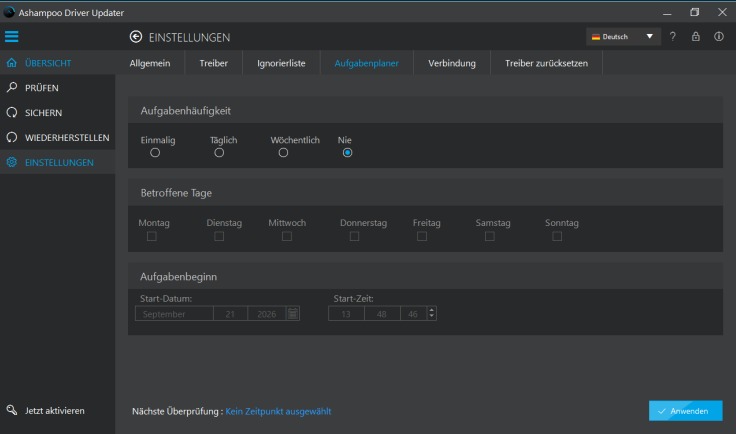This screenshot has width=736, height=434.
Task: Open the help question mark icon
Action: [673, 37]
